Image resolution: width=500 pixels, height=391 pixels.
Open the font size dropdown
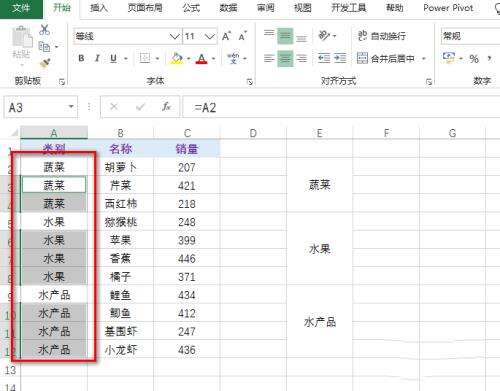(210, 36)
